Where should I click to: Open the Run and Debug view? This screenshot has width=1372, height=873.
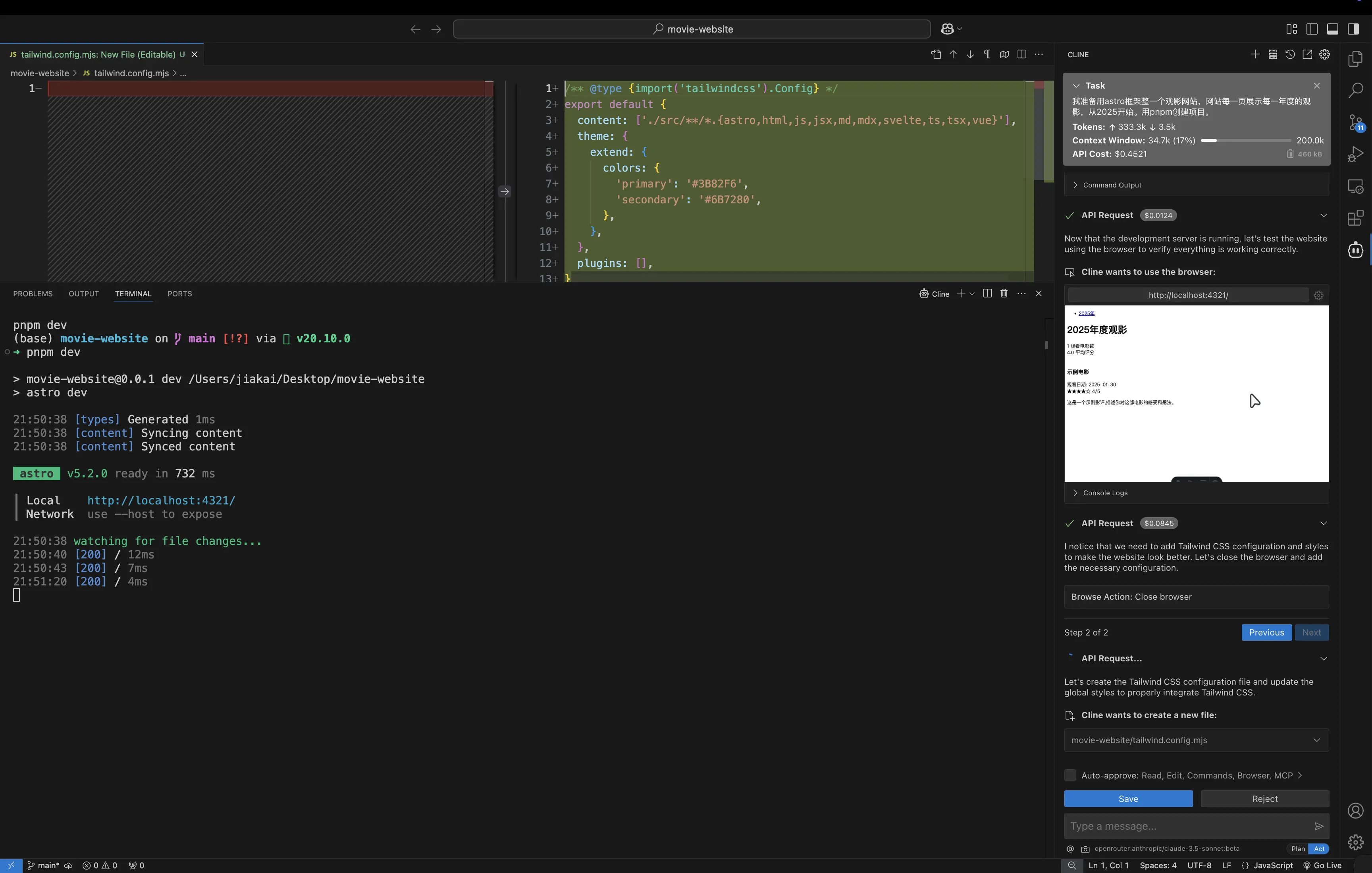pyautogui.click(x=1355, y=155)
